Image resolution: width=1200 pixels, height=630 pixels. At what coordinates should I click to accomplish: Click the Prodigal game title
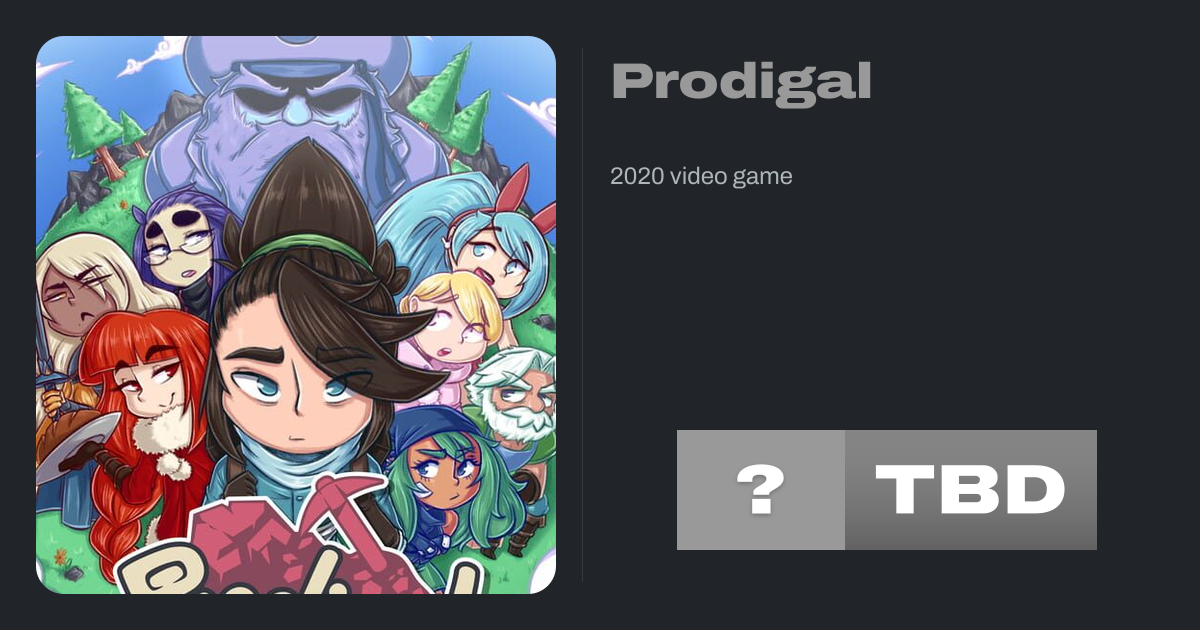tap(741, 82)
